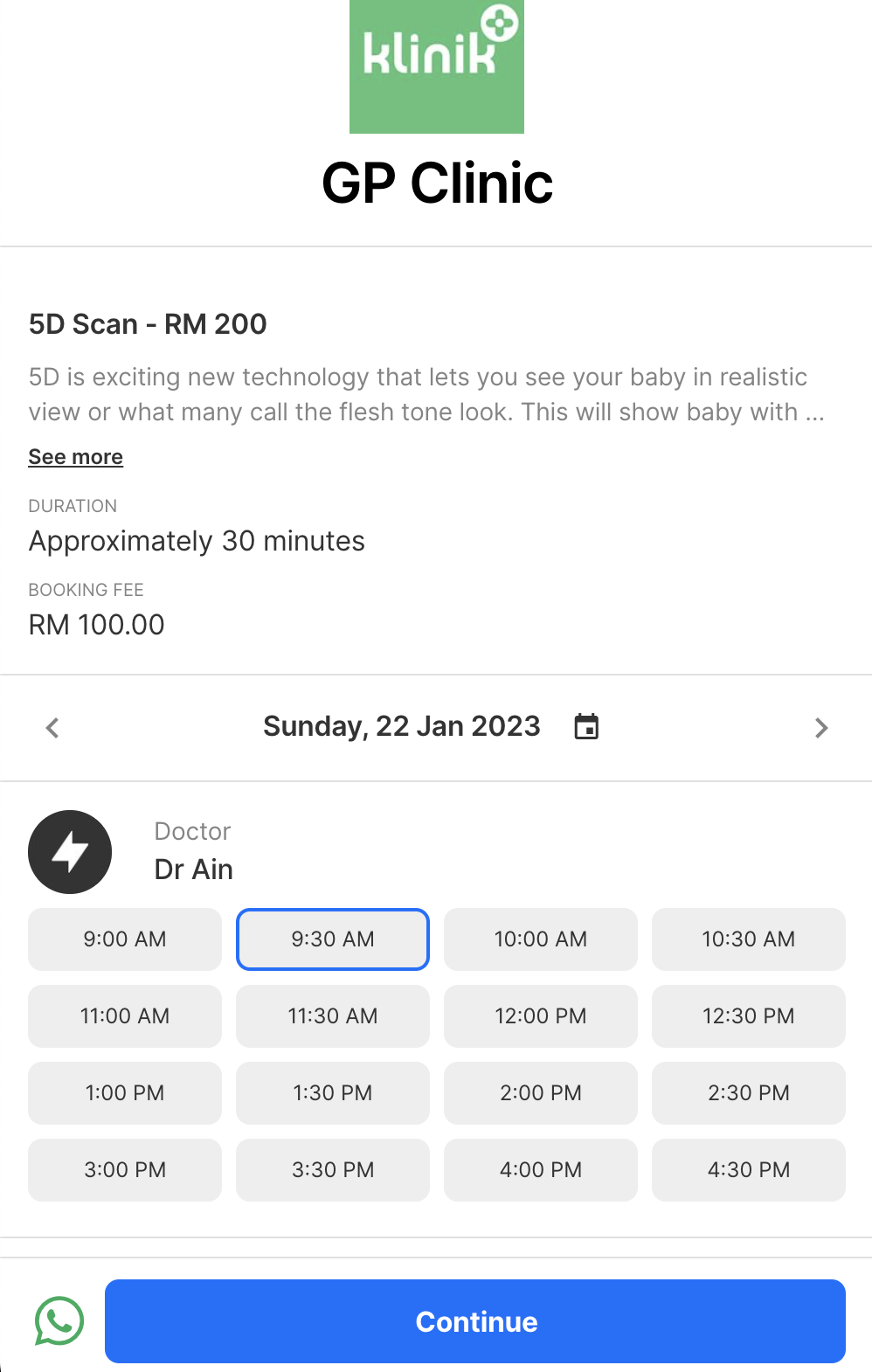
Task: Select the 12:00 PM time slot
Action: (541, 1016)
